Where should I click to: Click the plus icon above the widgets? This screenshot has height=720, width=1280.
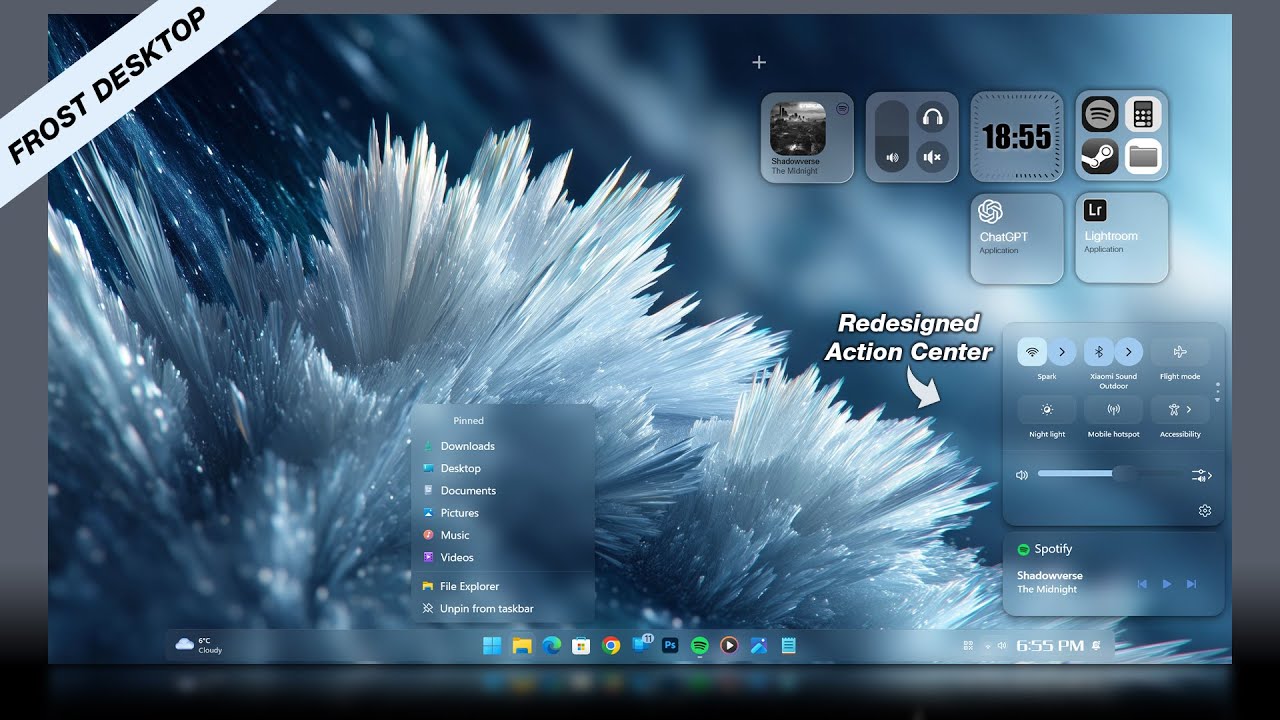759,62
